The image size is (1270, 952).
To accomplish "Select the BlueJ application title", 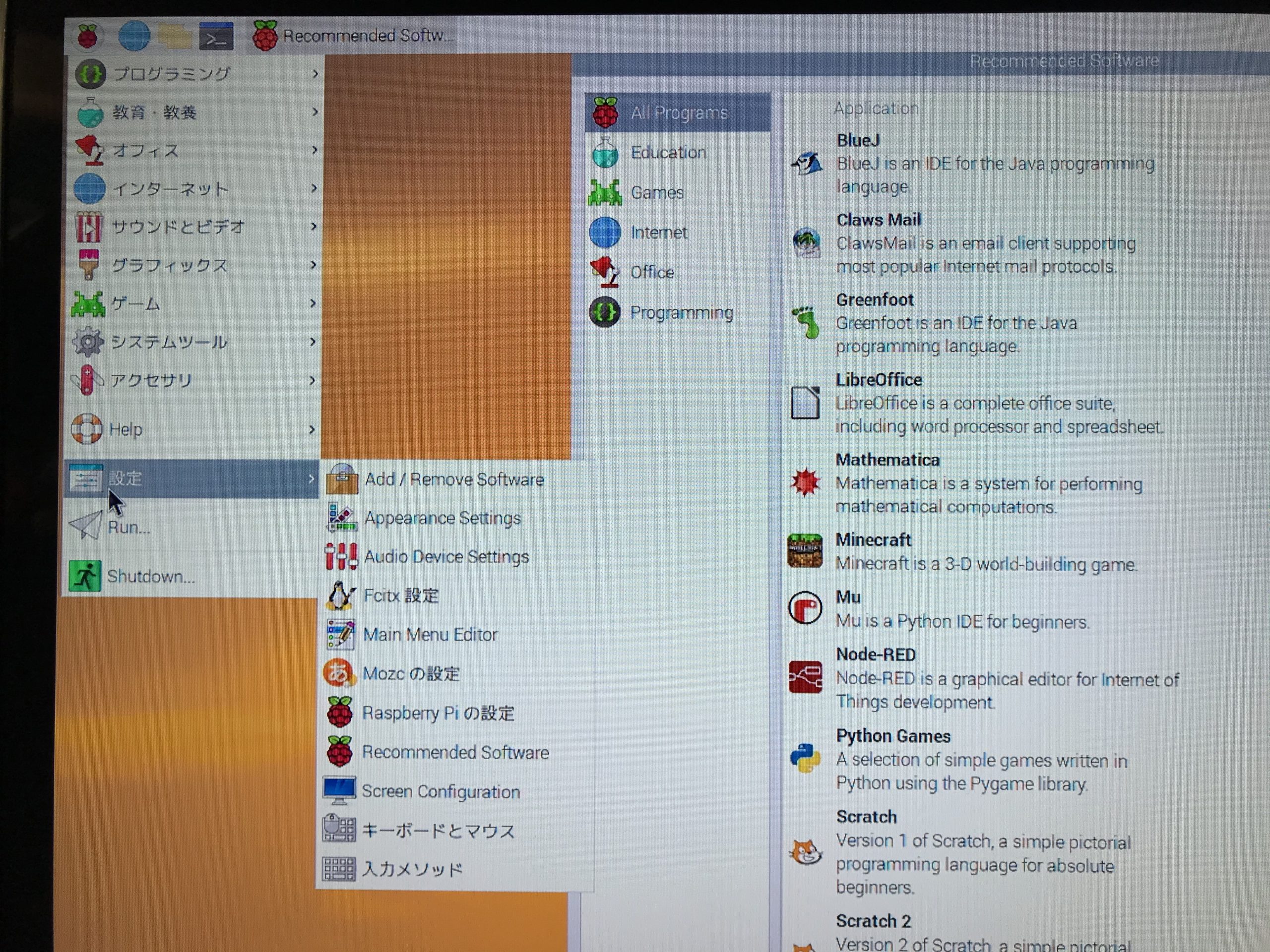I will pyautogui.click(x=858, y=140).
